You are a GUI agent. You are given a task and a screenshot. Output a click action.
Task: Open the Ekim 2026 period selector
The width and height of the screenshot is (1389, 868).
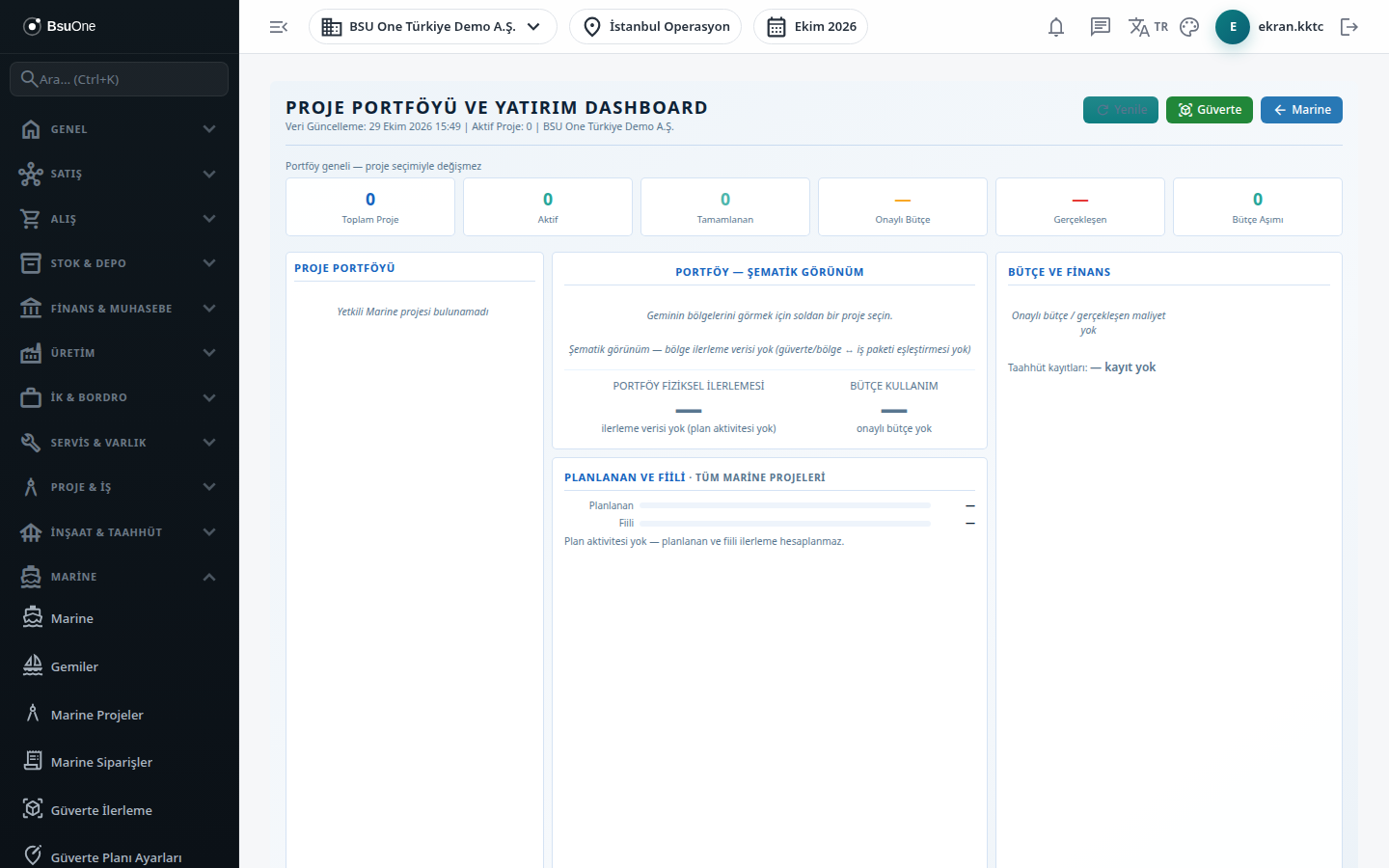(810, 27)
